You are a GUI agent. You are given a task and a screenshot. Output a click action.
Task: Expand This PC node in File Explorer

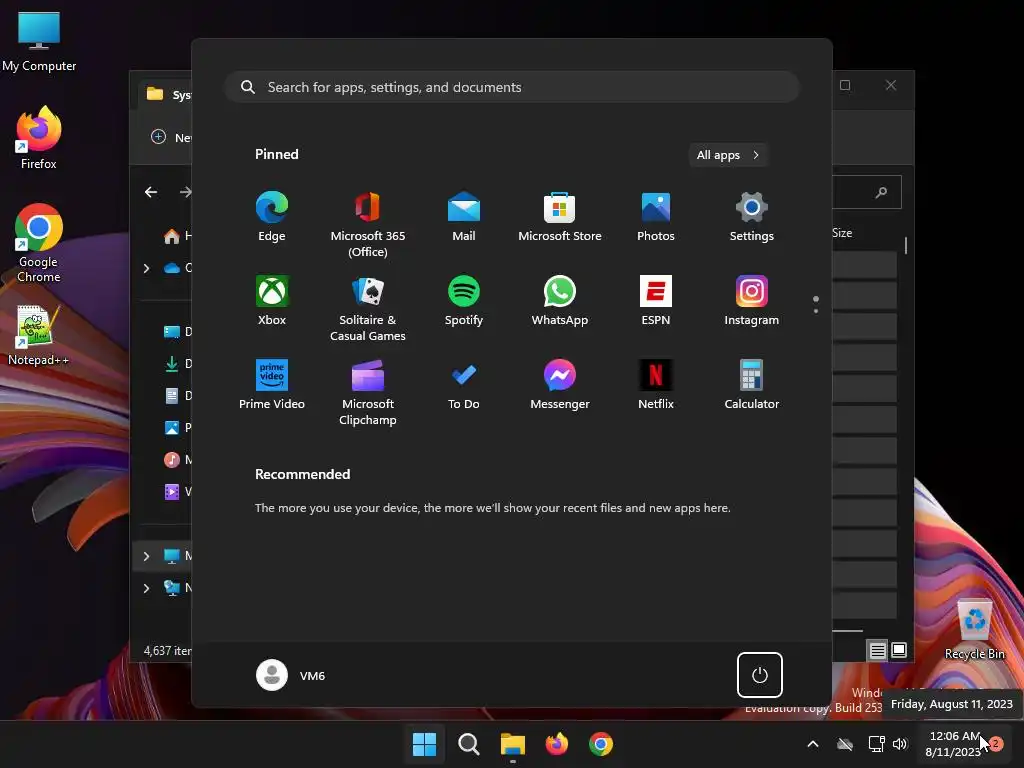[x=146, y=556]
